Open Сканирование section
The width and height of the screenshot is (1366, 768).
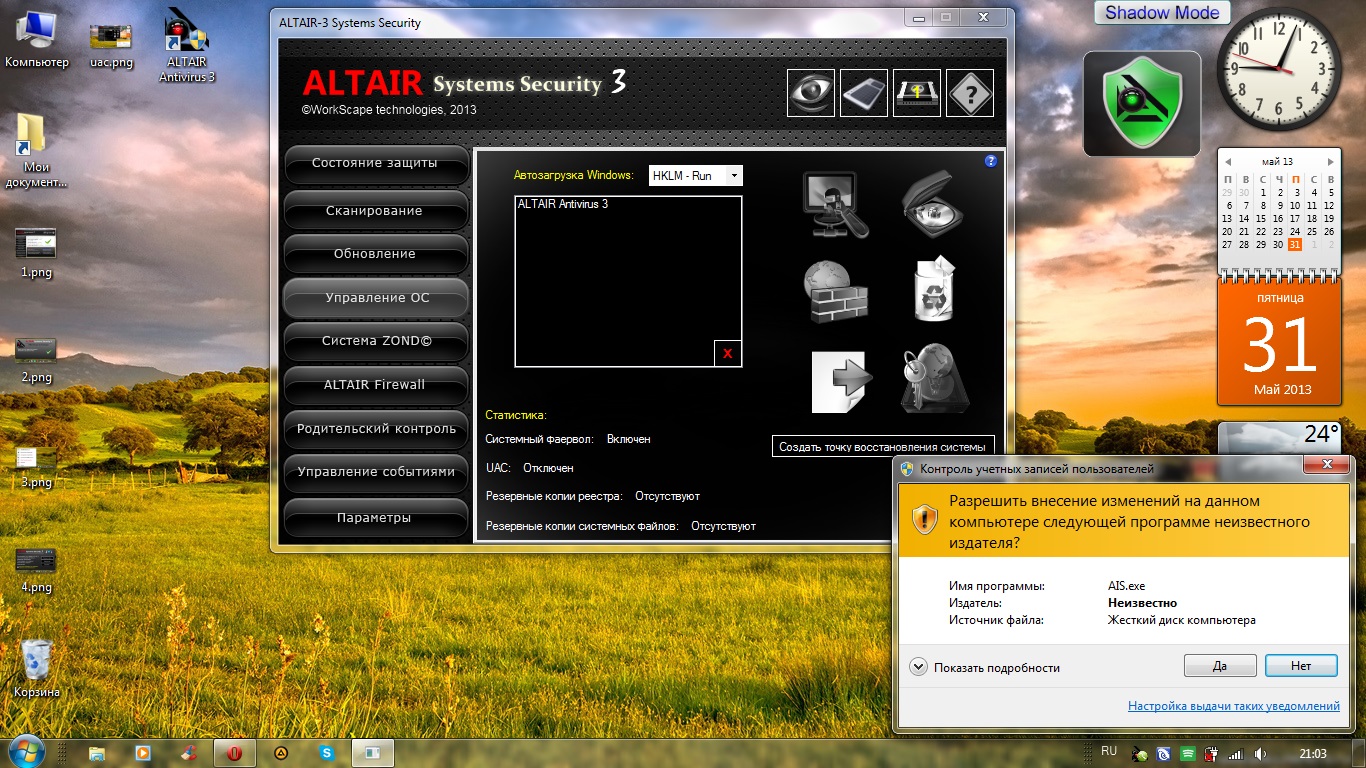tap(375, 211)
